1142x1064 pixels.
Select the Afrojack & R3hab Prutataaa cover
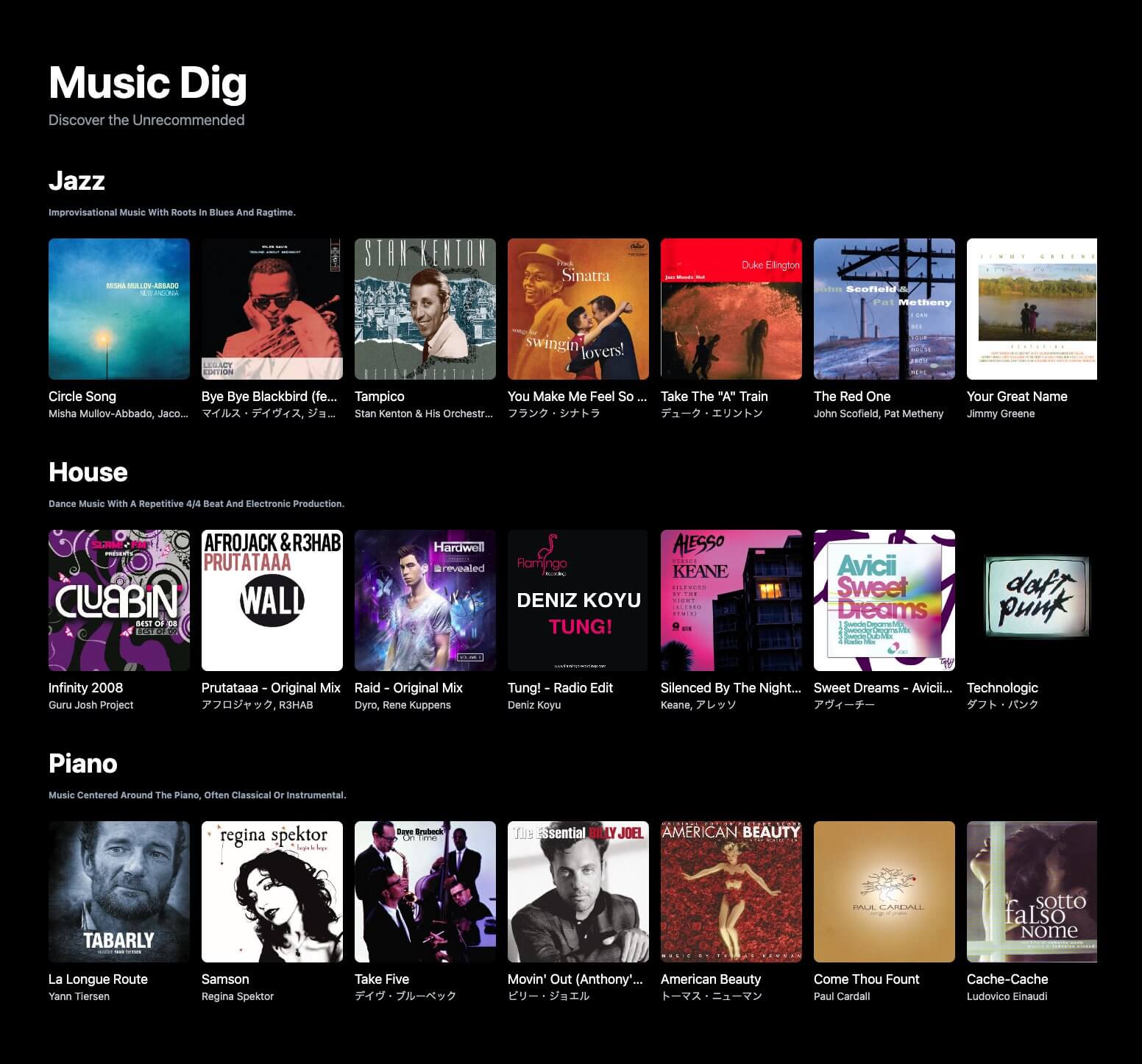272,600
